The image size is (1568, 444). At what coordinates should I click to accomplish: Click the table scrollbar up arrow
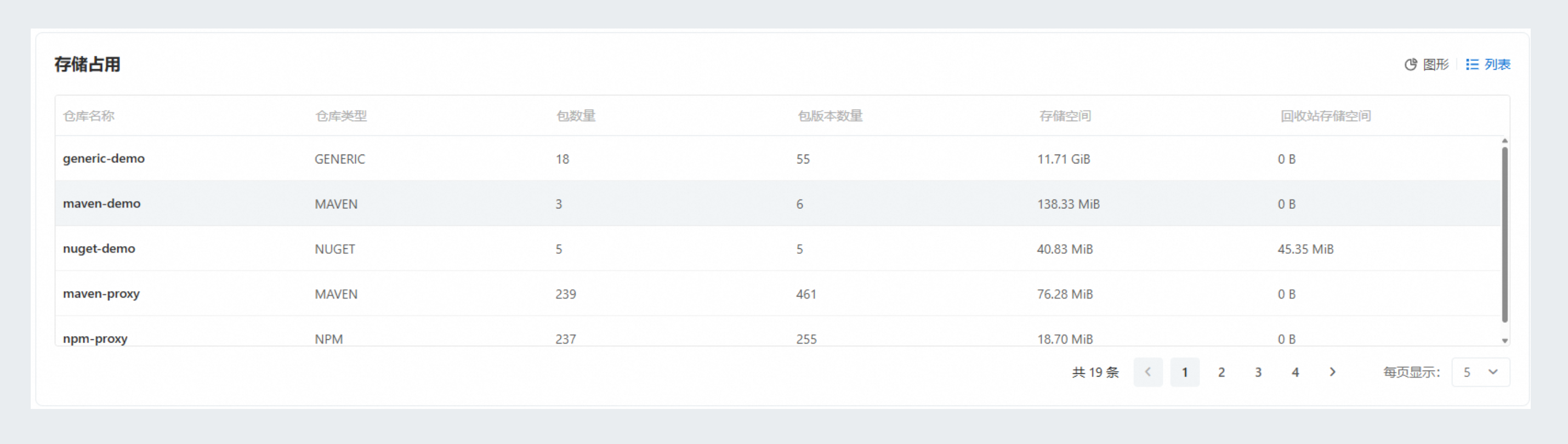(x=1504, y=140)
